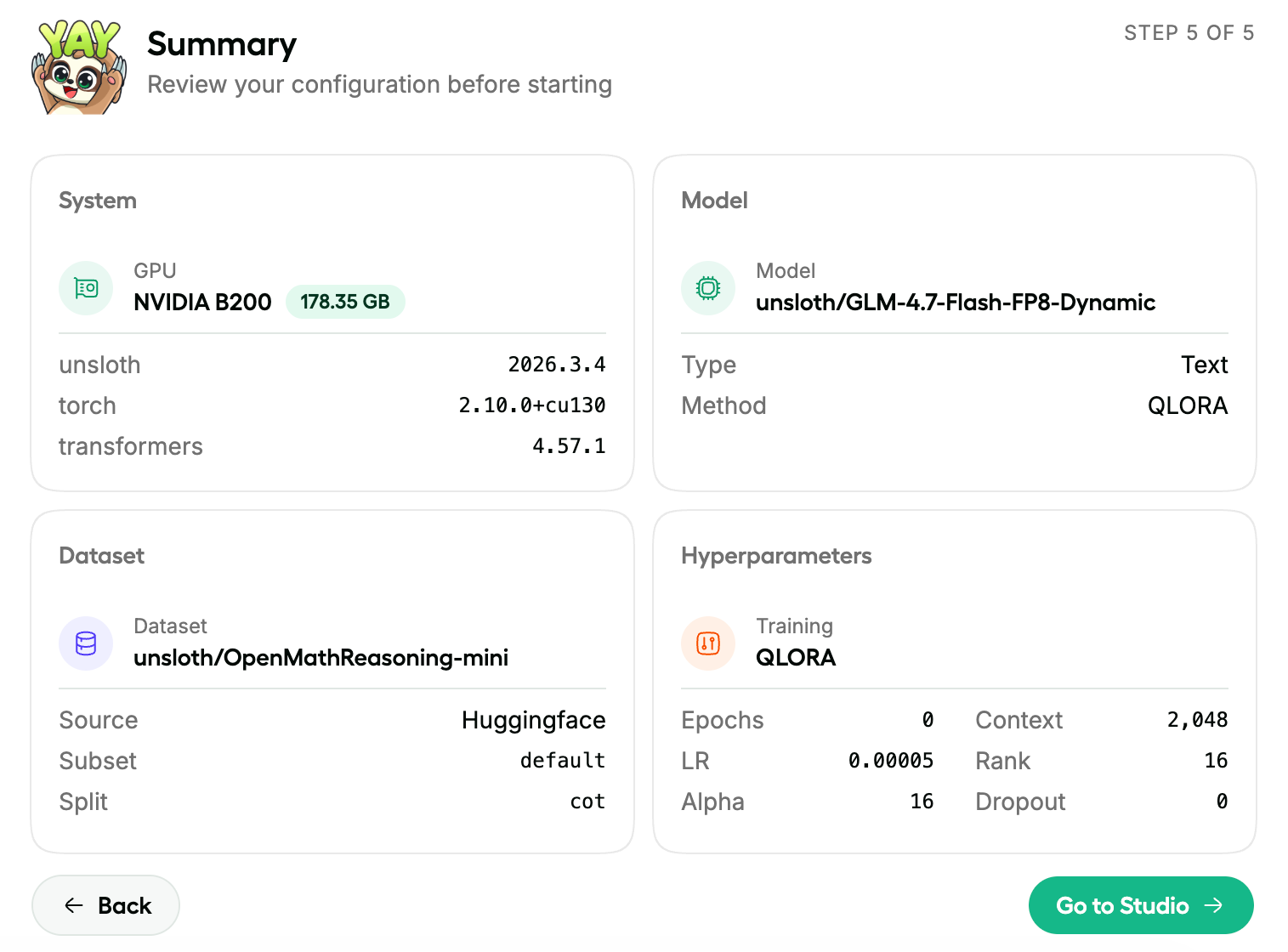Click the left arrow in Back button
Image resolution: width=1288 pixels, height=952 pixels.
click(74, 906)
